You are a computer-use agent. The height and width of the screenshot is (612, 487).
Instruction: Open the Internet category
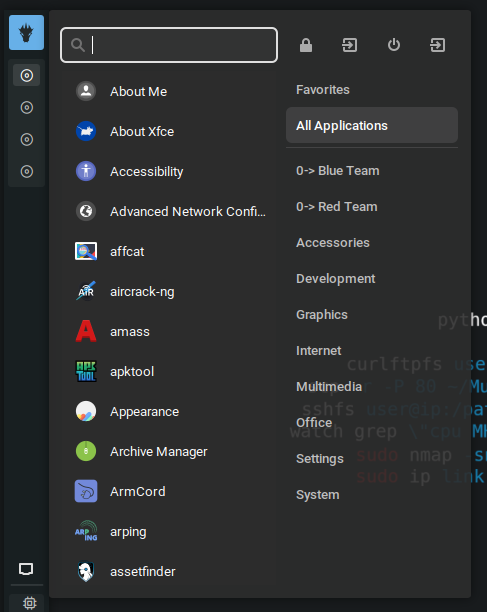371,350
